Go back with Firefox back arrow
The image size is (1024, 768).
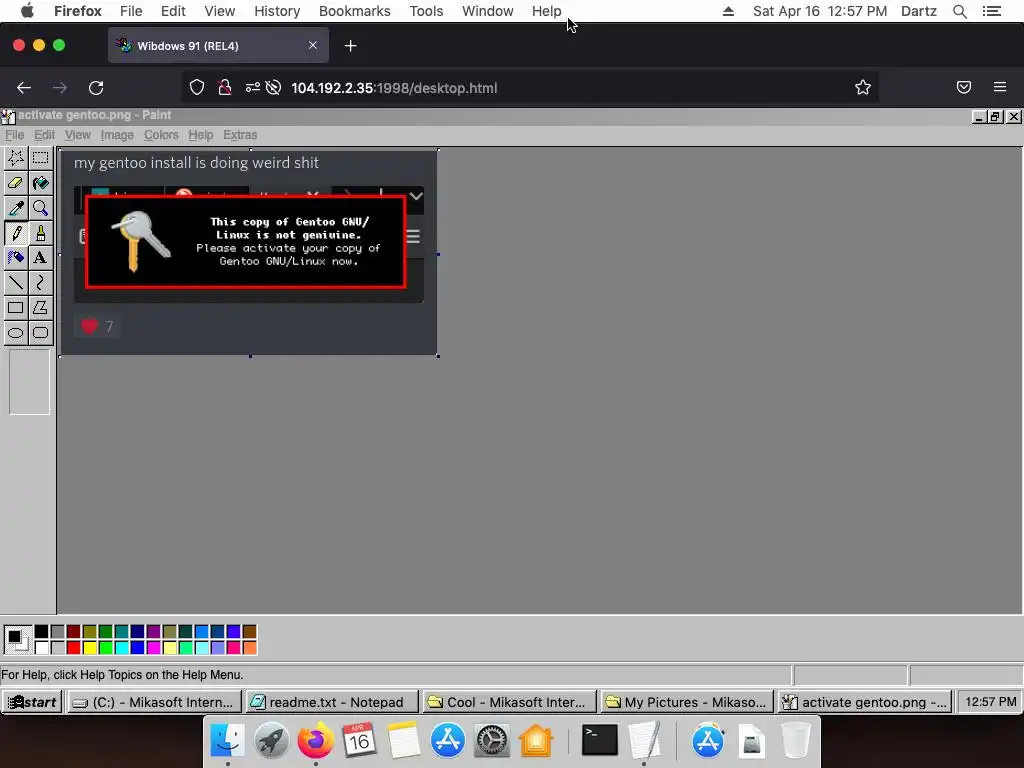pos(24,88)
